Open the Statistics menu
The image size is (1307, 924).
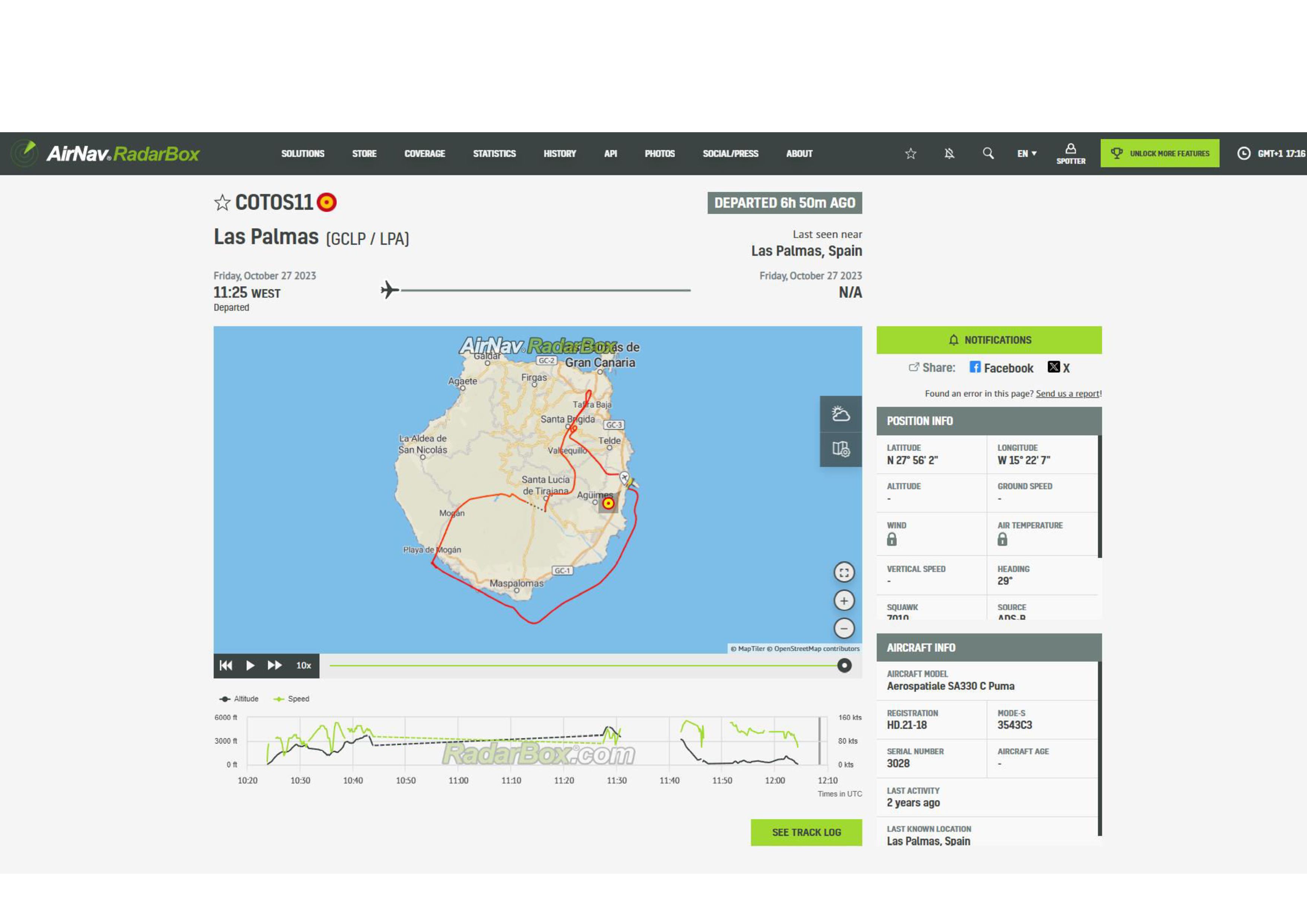point(494,153)
